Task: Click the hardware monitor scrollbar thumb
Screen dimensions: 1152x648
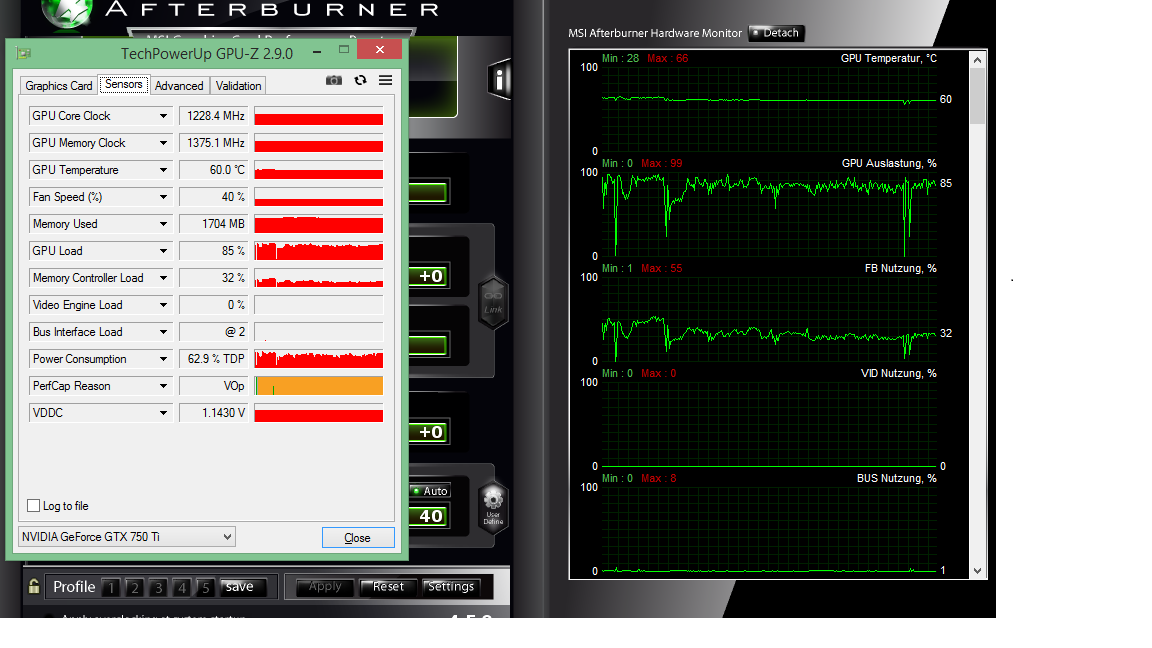Action: pos(977,96)
